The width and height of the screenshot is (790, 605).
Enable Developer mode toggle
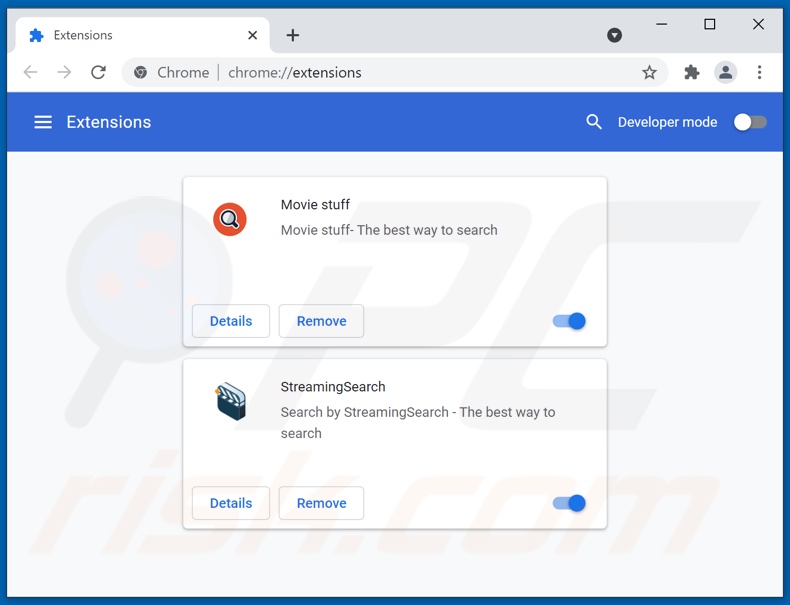[750, 122]
